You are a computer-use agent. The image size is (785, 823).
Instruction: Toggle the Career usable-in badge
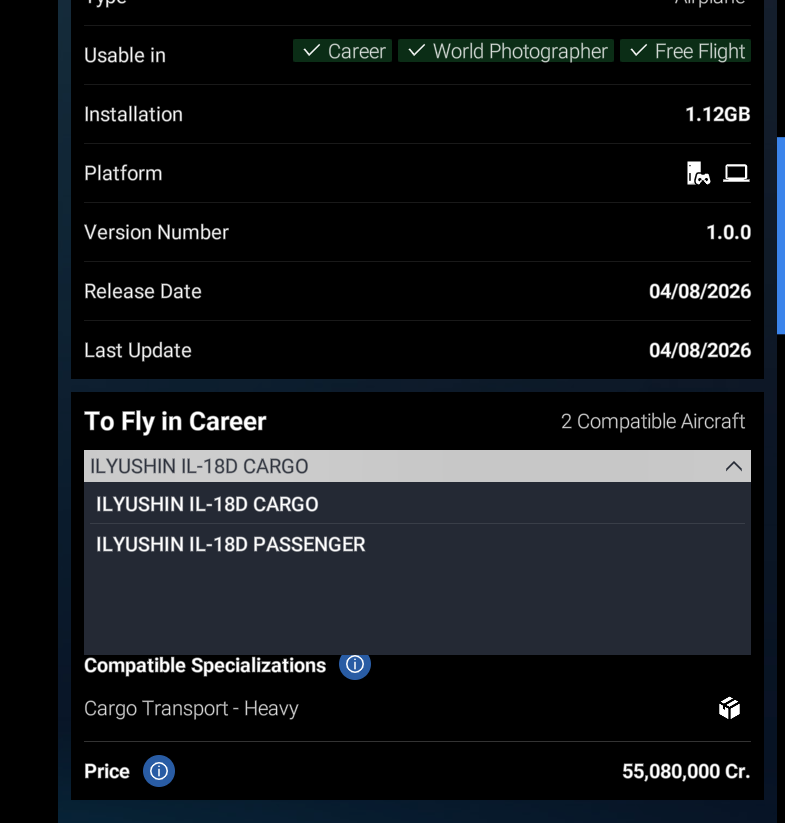343,51
